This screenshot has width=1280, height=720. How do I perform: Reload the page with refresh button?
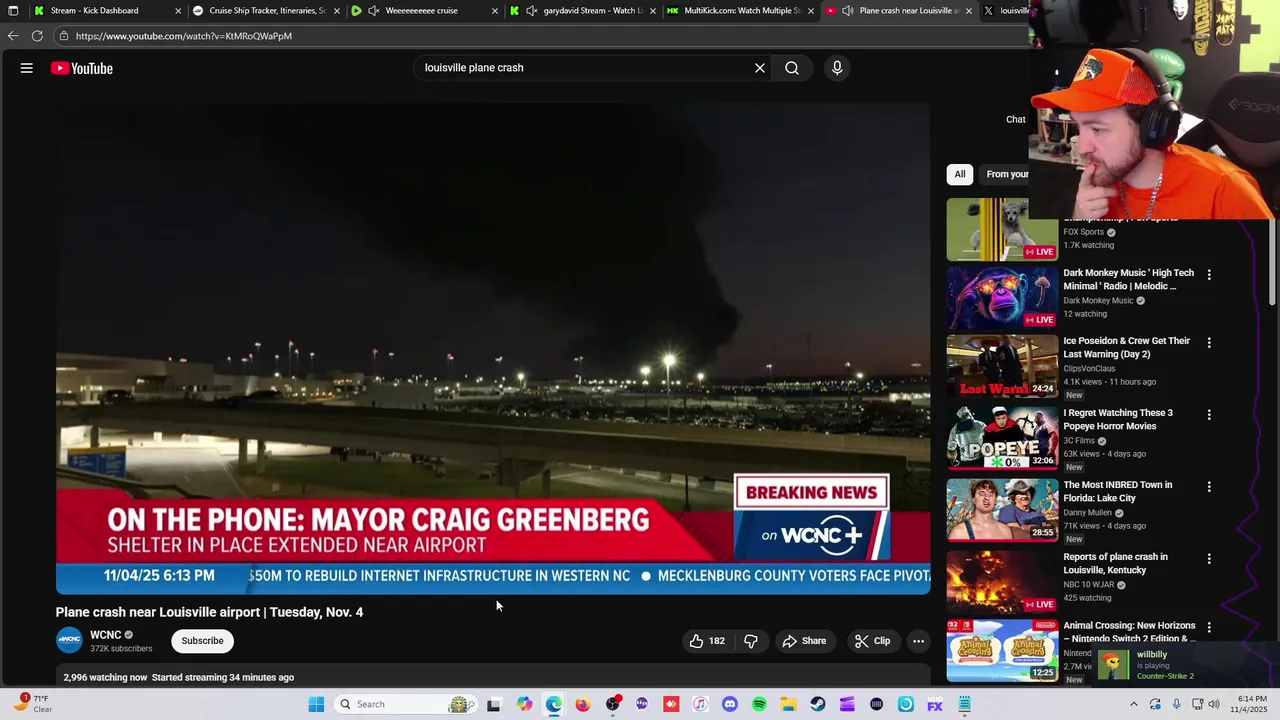pos(37,36)
